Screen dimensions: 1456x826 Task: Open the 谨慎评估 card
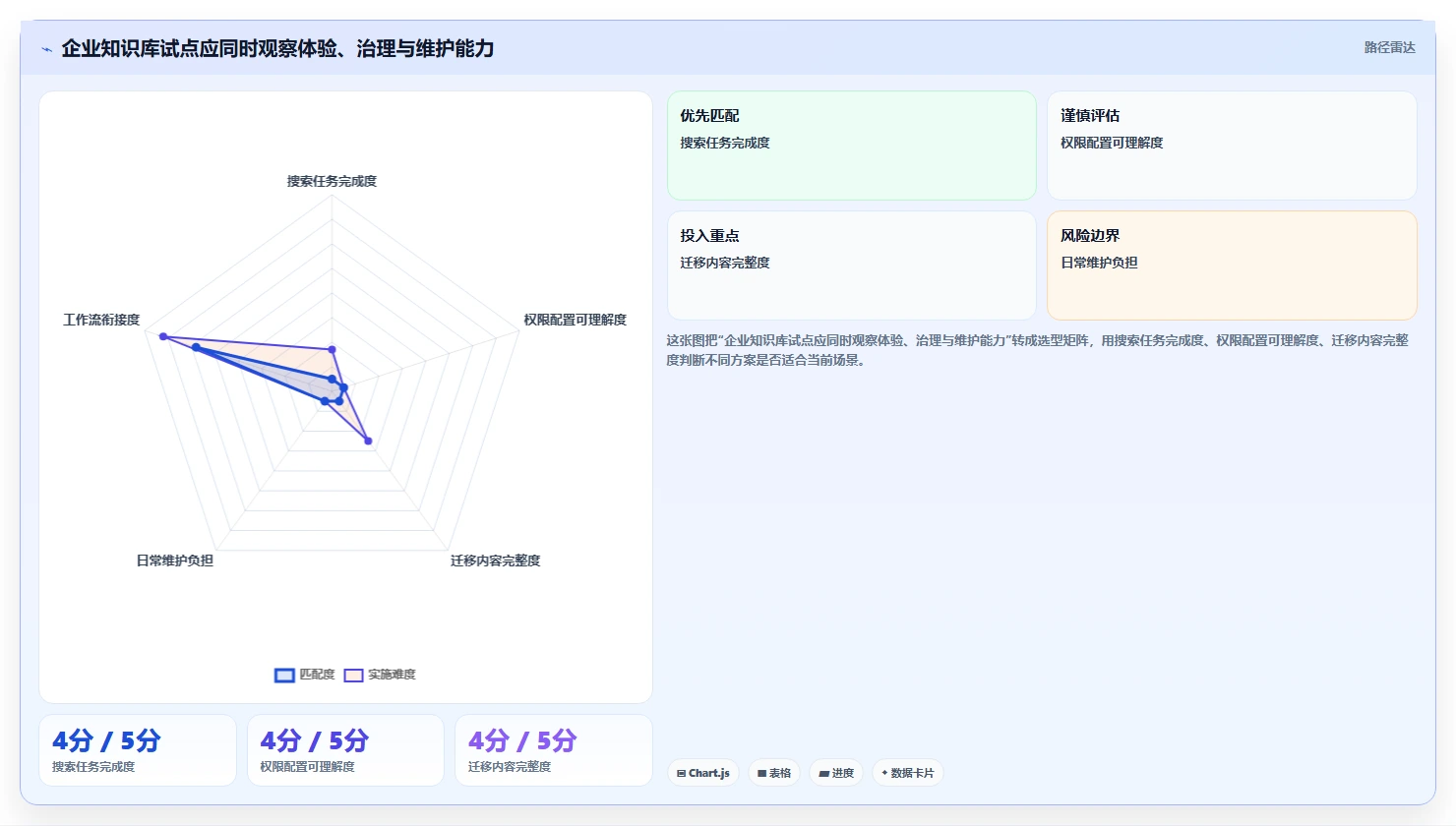[1232, 146]
